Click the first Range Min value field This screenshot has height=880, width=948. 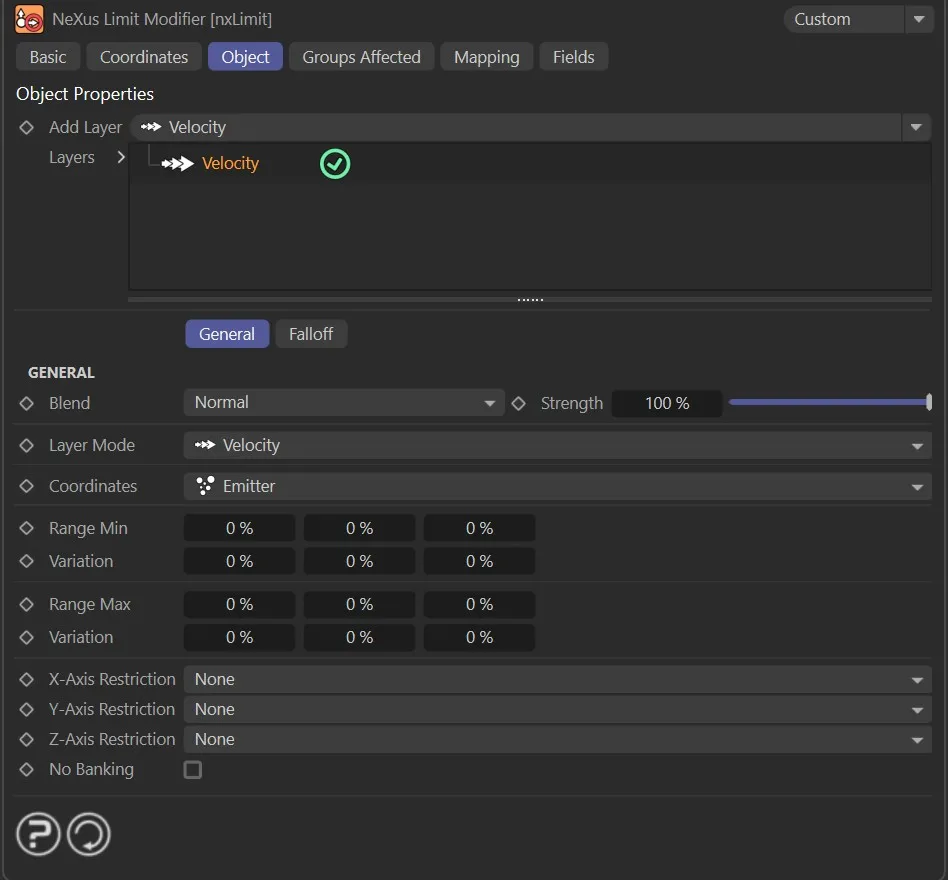coord(239,529)
